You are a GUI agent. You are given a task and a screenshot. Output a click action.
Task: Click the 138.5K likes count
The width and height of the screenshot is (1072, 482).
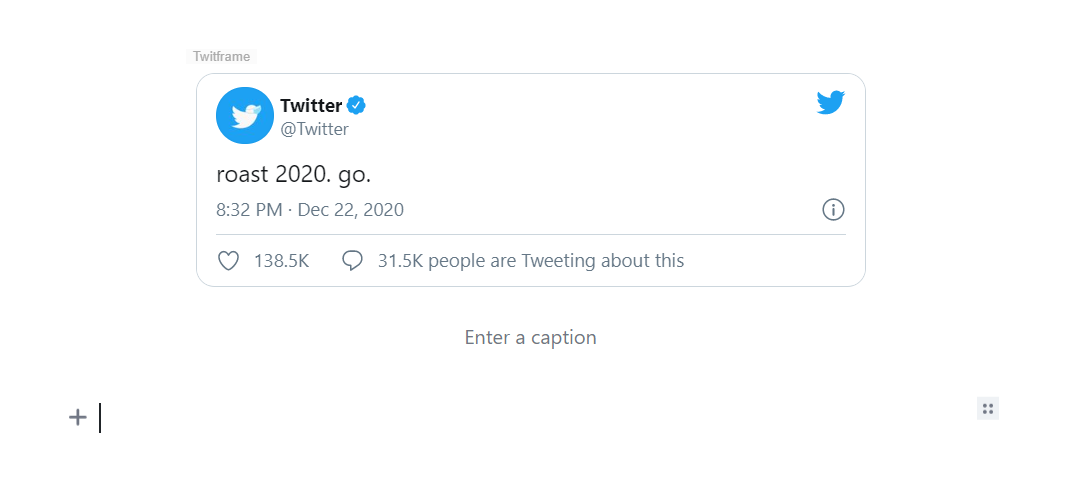(281, 261)
